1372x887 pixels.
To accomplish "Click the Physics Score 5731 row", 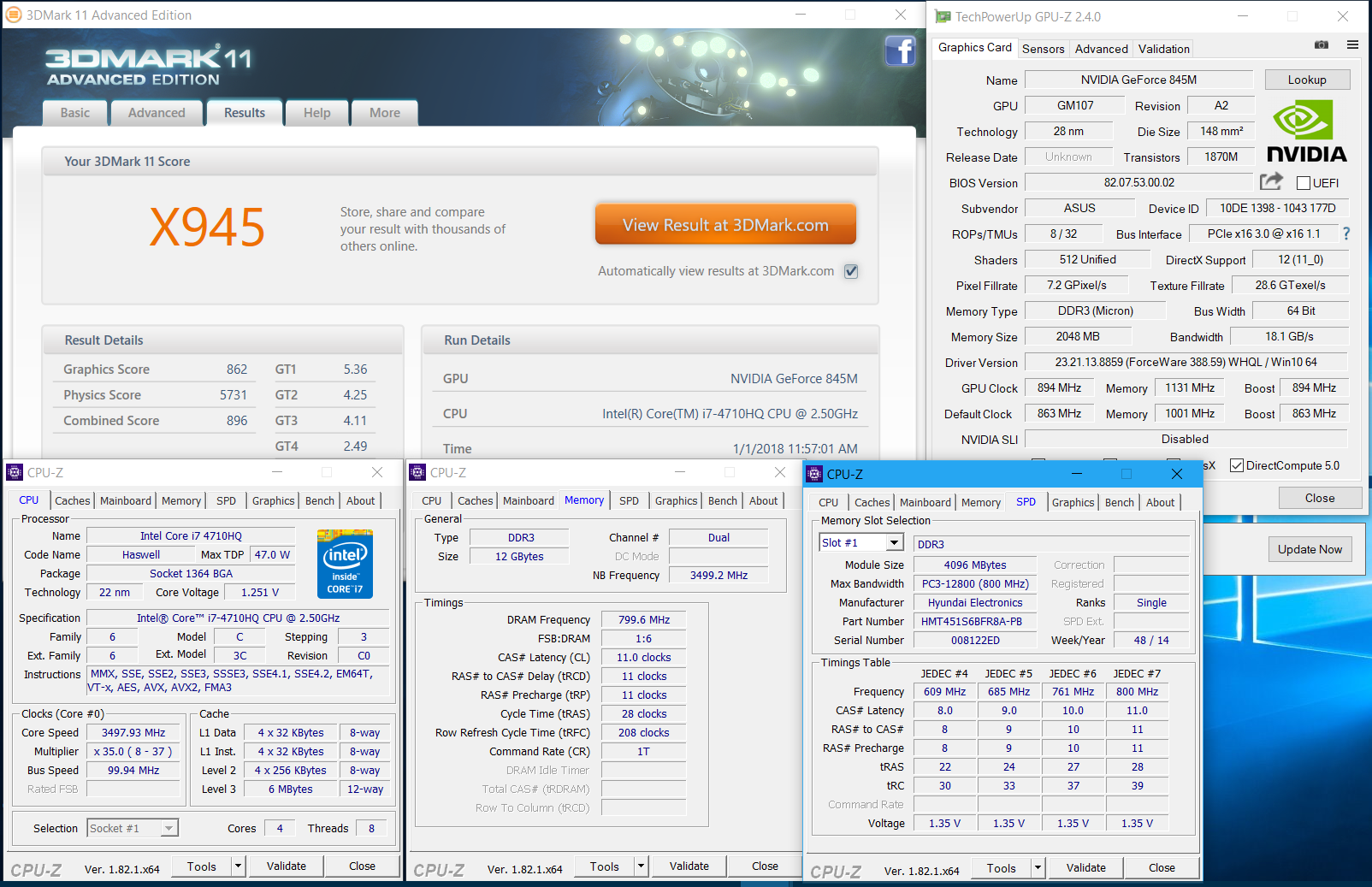I will [x=156, y=395].
